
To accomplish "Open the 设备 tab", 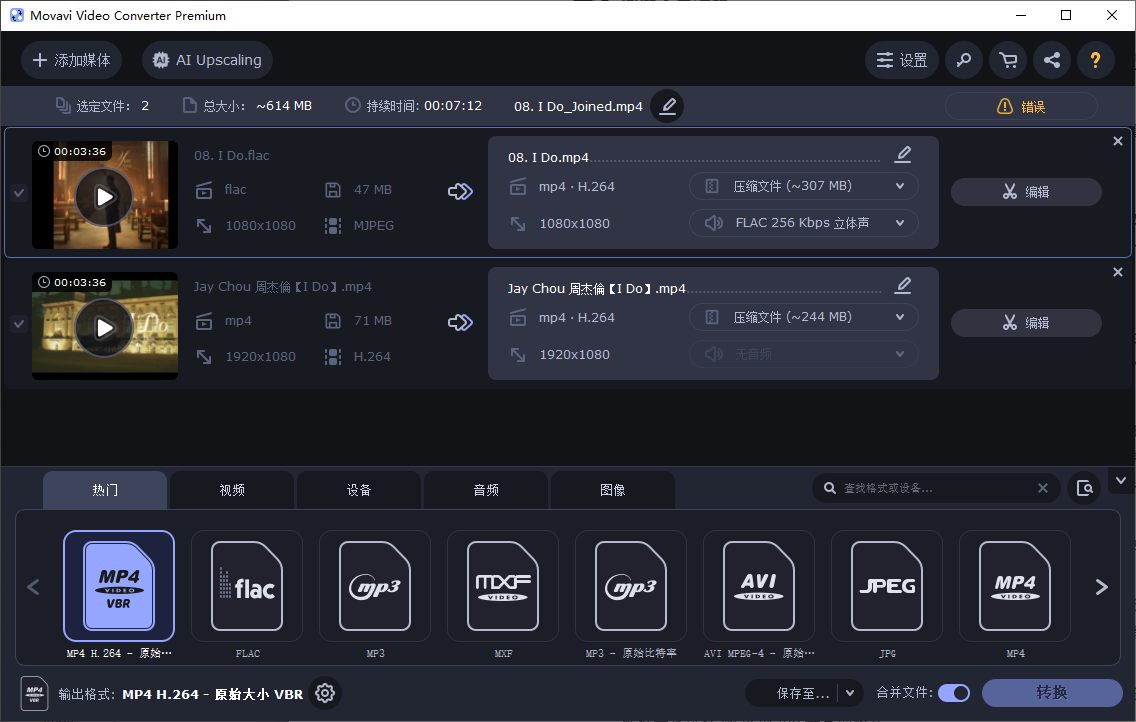I will click(x=358, y=489).
